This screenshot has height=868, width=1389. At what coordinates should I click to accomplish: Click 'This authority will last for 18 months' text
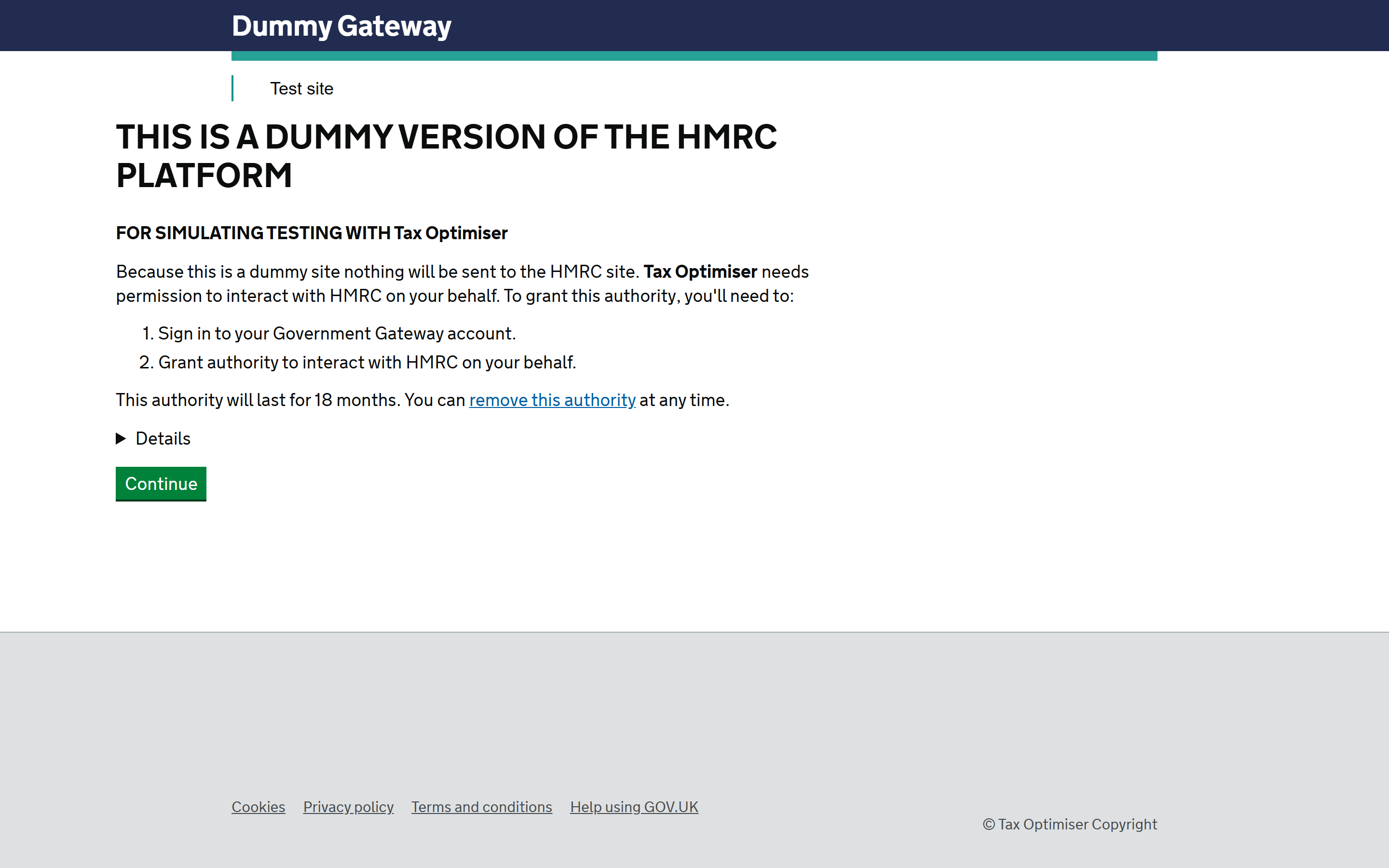[x=258, y=400]
